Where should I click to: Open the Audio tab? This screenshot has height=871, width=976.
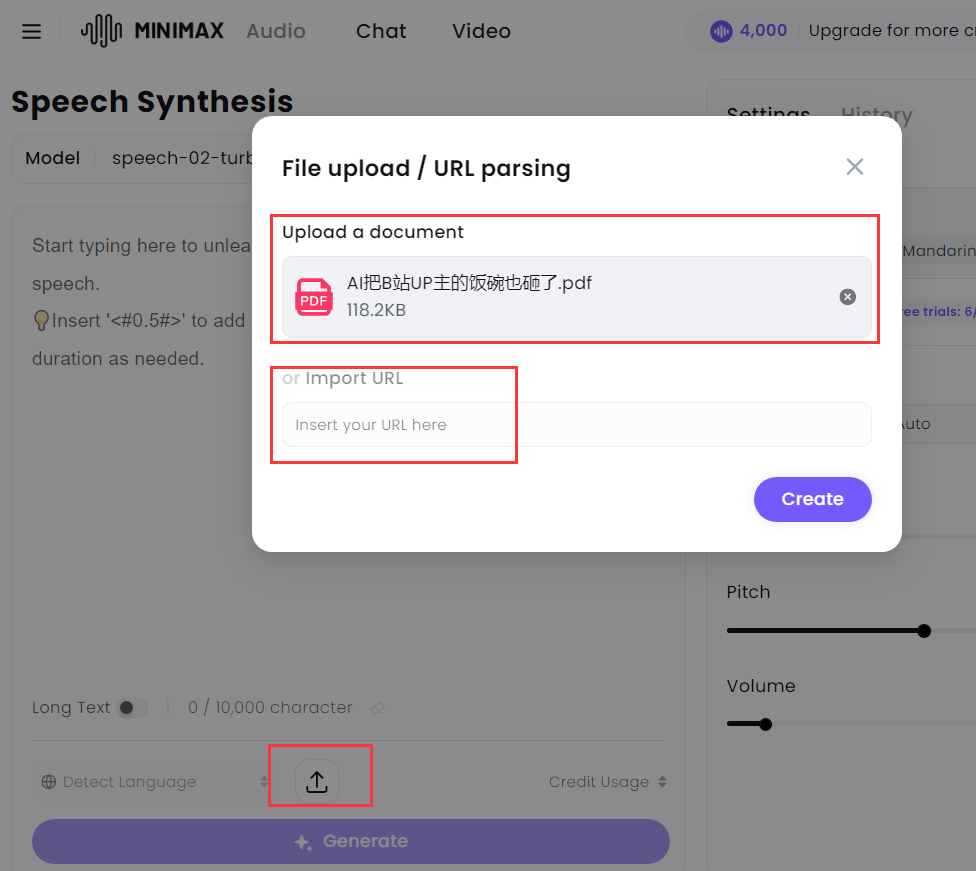pos(276,31)
